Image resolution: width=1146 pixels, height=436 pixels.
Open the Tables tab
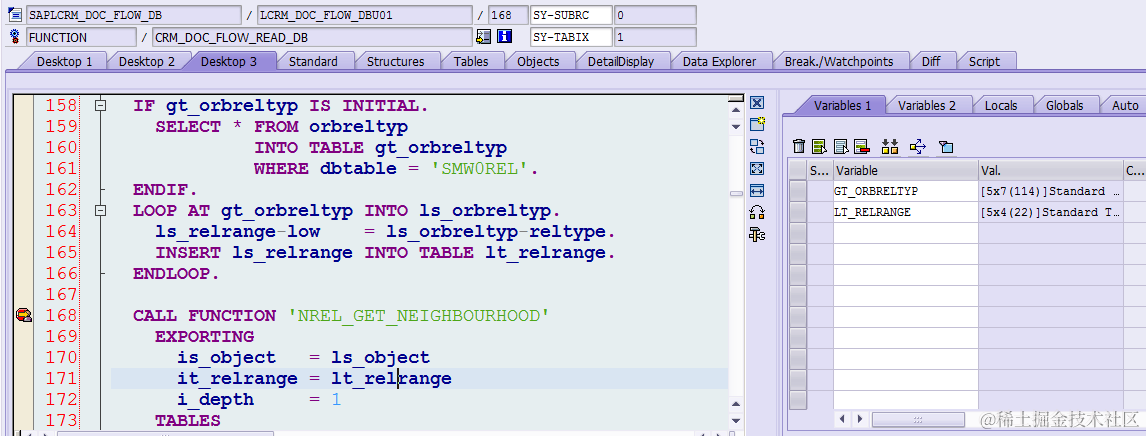point(471,61)
